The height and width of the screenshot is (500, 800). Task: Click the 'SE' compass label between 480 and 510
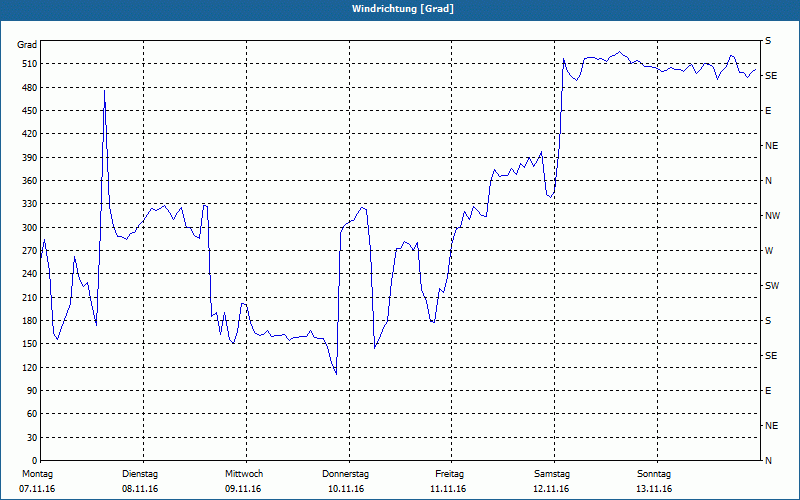click(x=771, y=76)
